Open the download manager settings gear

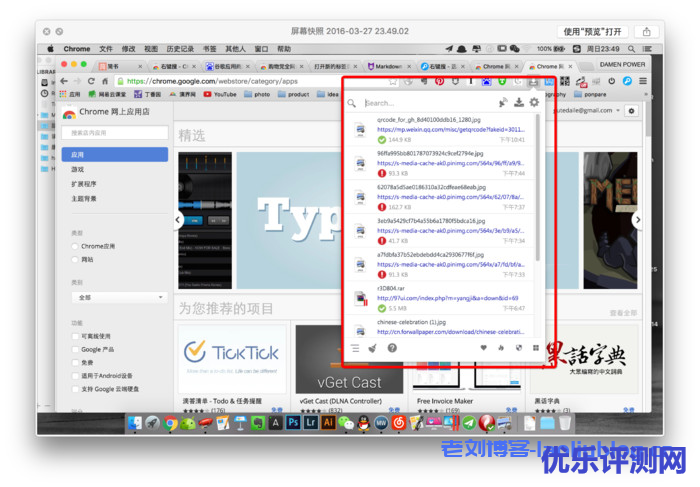click(x=534, y=103)
